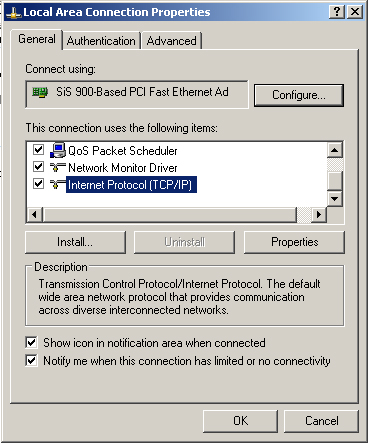The height and width of the screenshot is (444, 368).
Task: Open Properties for the selected item
Action: tap(295, 242)
